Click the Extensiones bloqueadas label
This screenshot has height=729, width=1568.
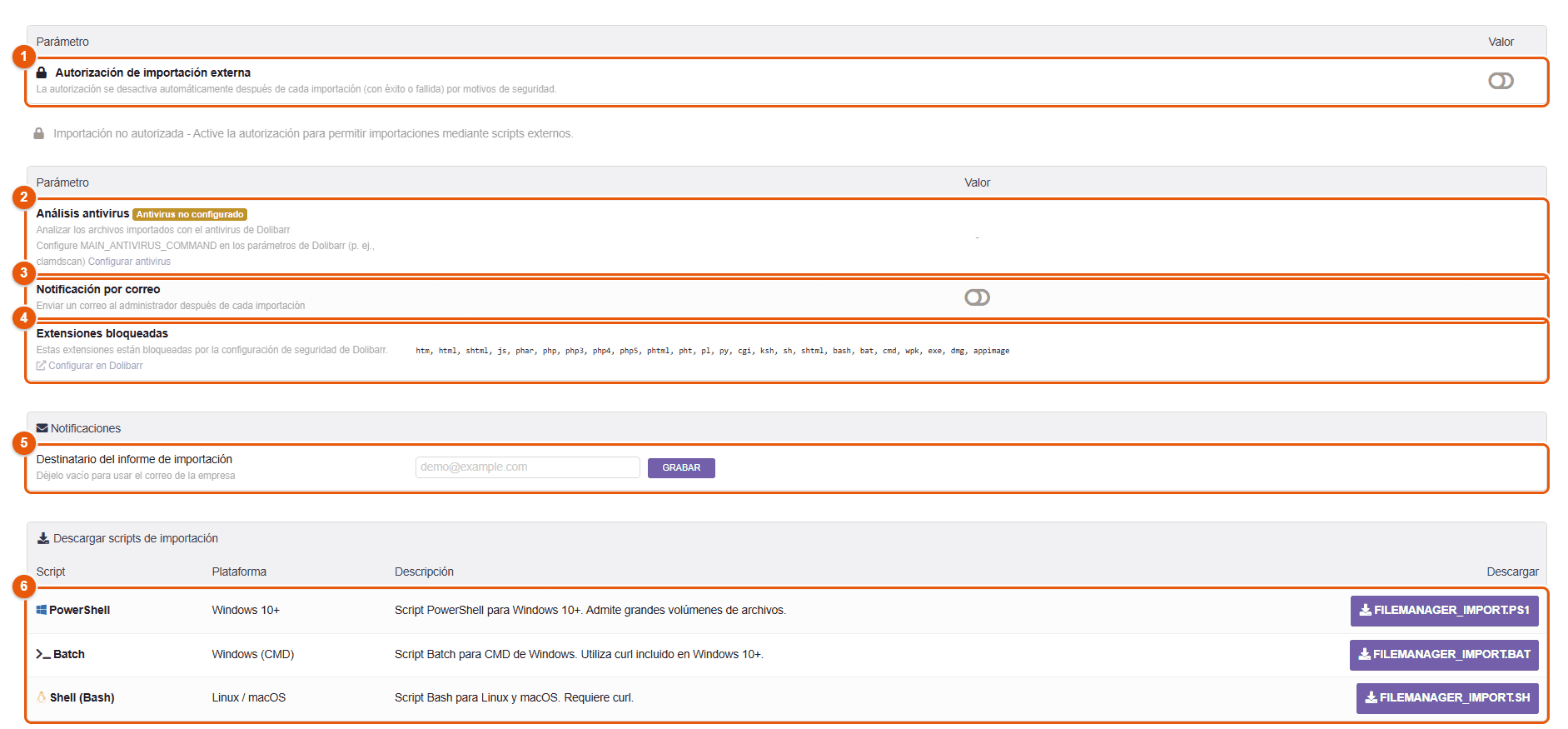click(102, 333)
